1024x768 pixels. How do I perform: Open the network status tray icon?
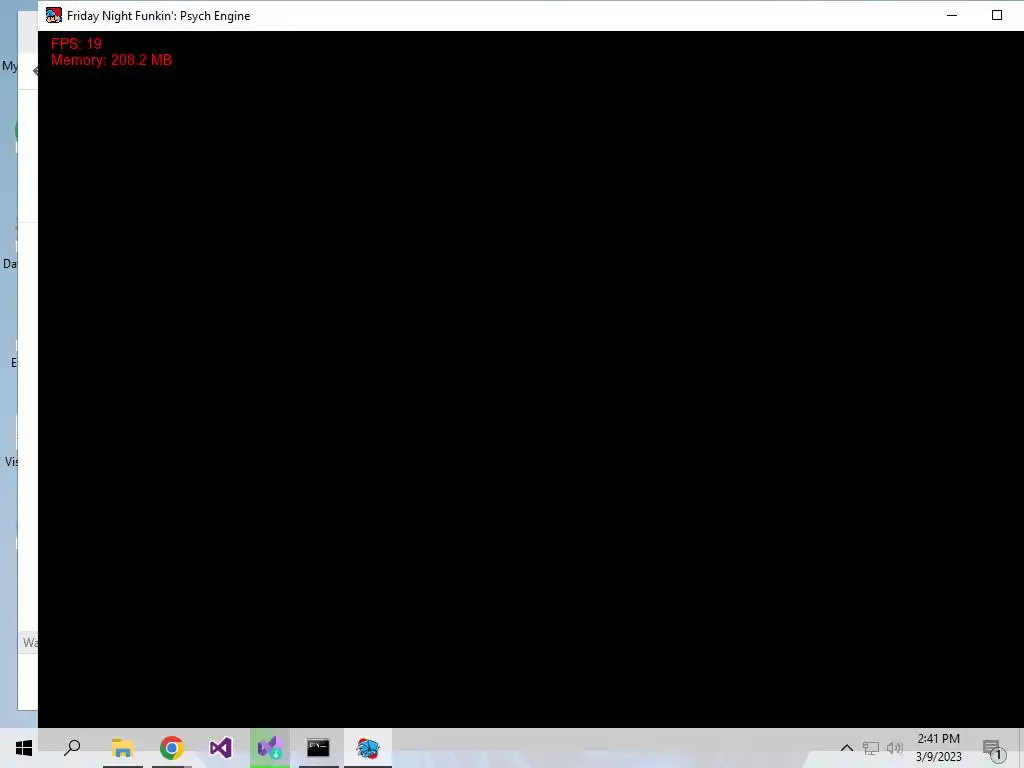coord(871,748)
